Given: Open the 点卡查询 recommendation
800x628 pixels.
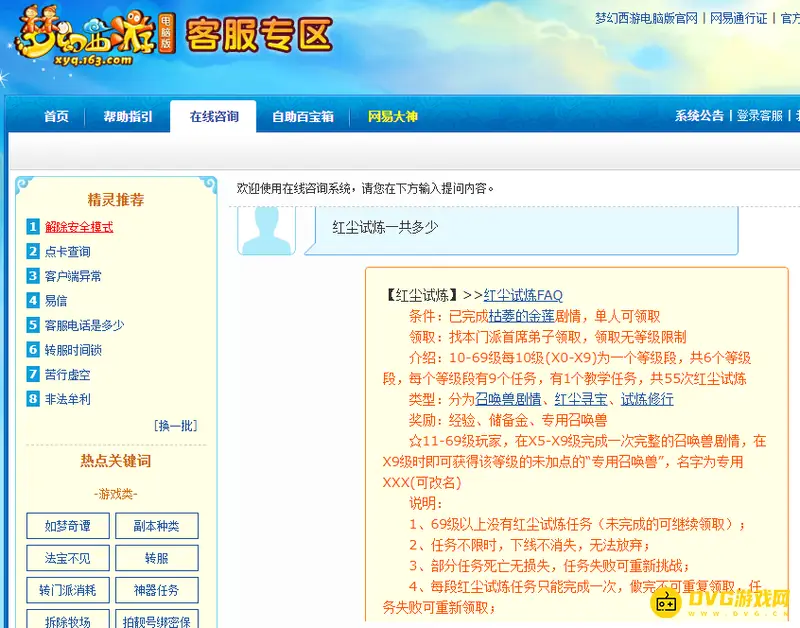Looking at the screenshot, I should pos(67,252).
